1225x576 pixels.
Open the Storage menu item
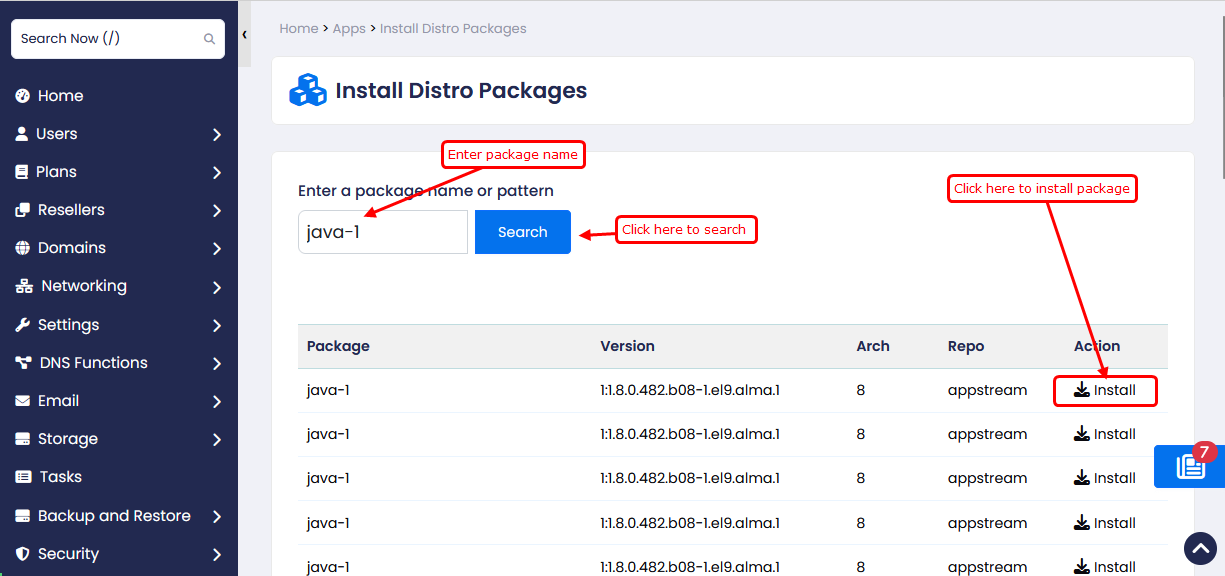[67, 439]
